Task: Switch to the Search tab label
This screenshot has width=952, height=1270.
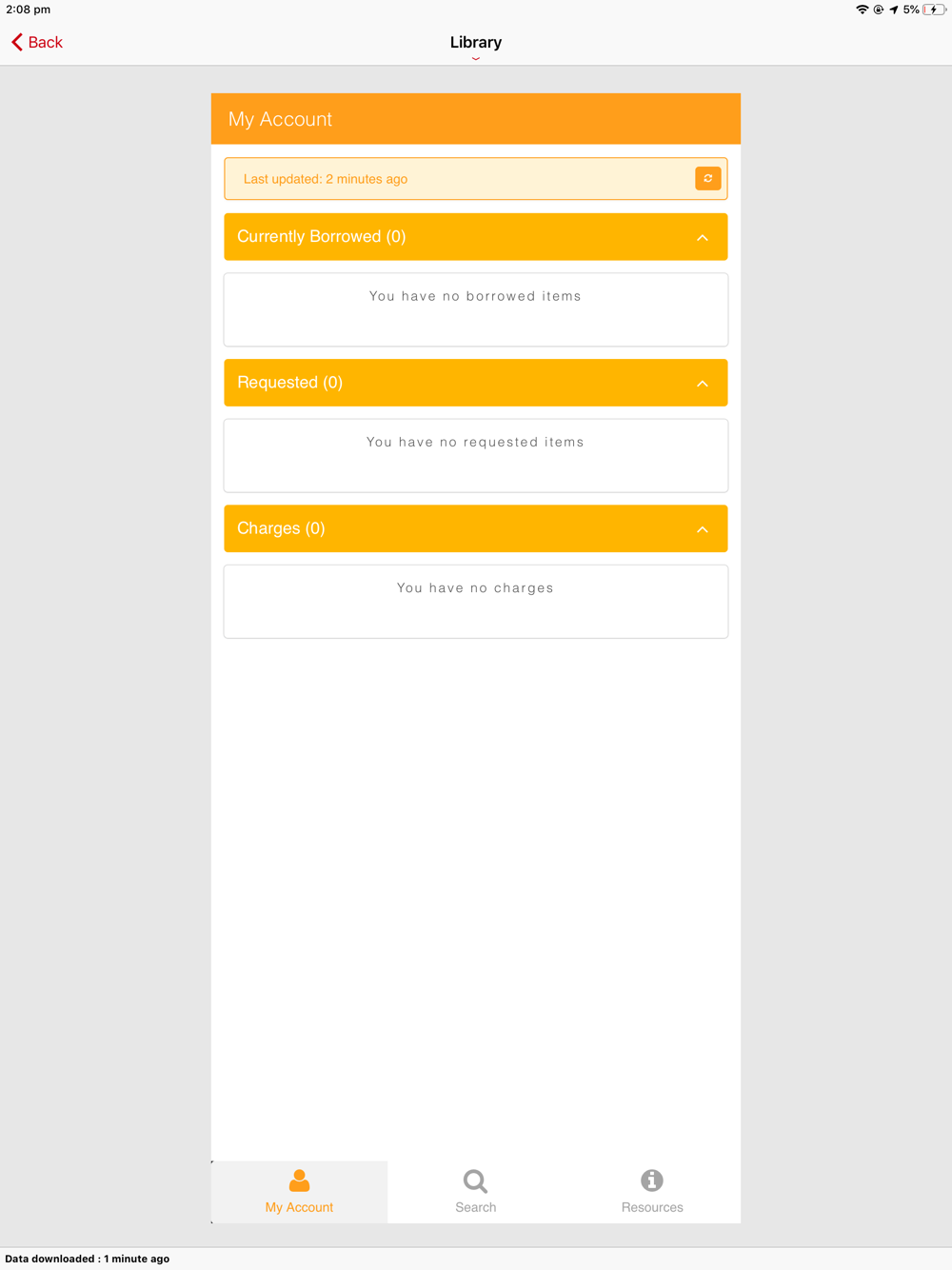Action: tap(475, 1207)
